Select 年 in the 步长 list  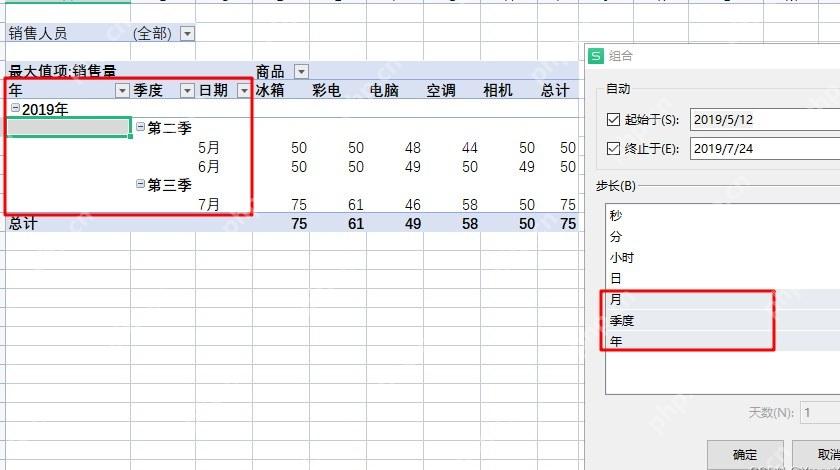tap(723, 341)
